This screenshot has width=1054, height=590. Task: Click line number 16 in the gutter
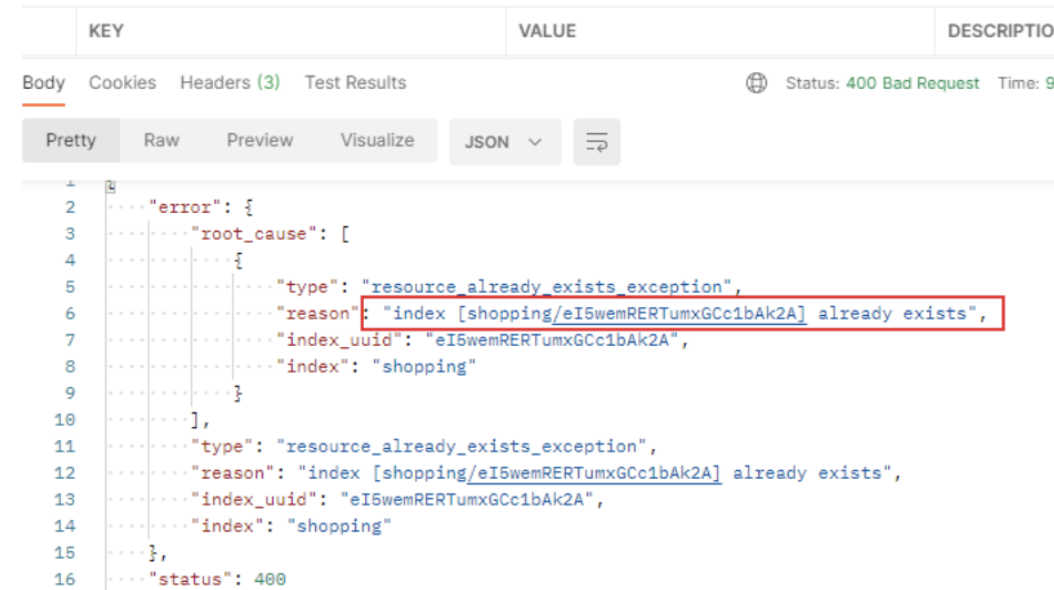(65, 579)
